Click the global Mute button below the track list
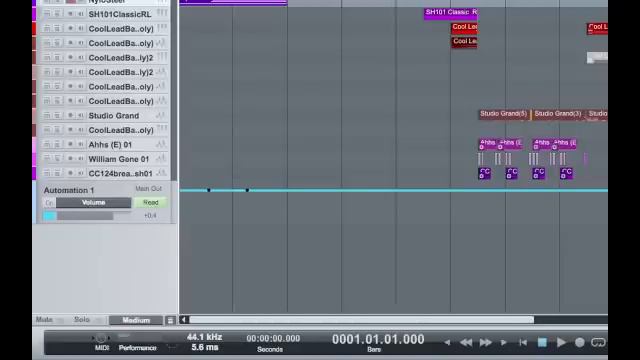 point(44,320)
